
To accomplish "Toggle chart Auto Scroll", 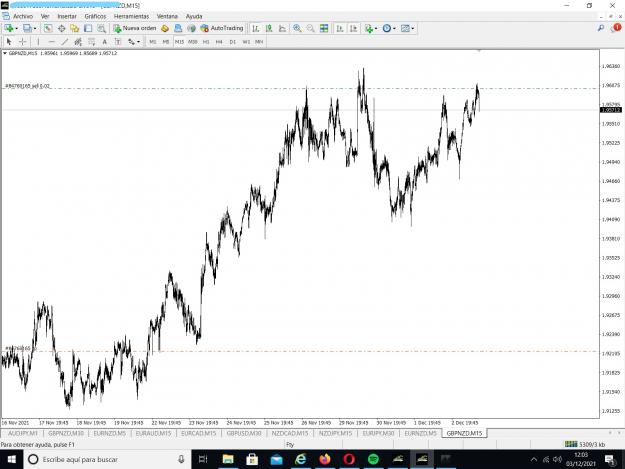I will pyautogui.click(x=340, y=28).
